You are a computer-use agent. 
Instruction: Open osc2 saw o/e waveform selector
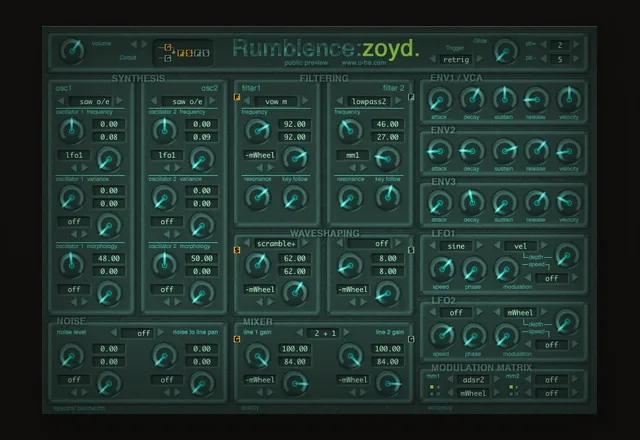pyautogui.click(x=183, y=101)
